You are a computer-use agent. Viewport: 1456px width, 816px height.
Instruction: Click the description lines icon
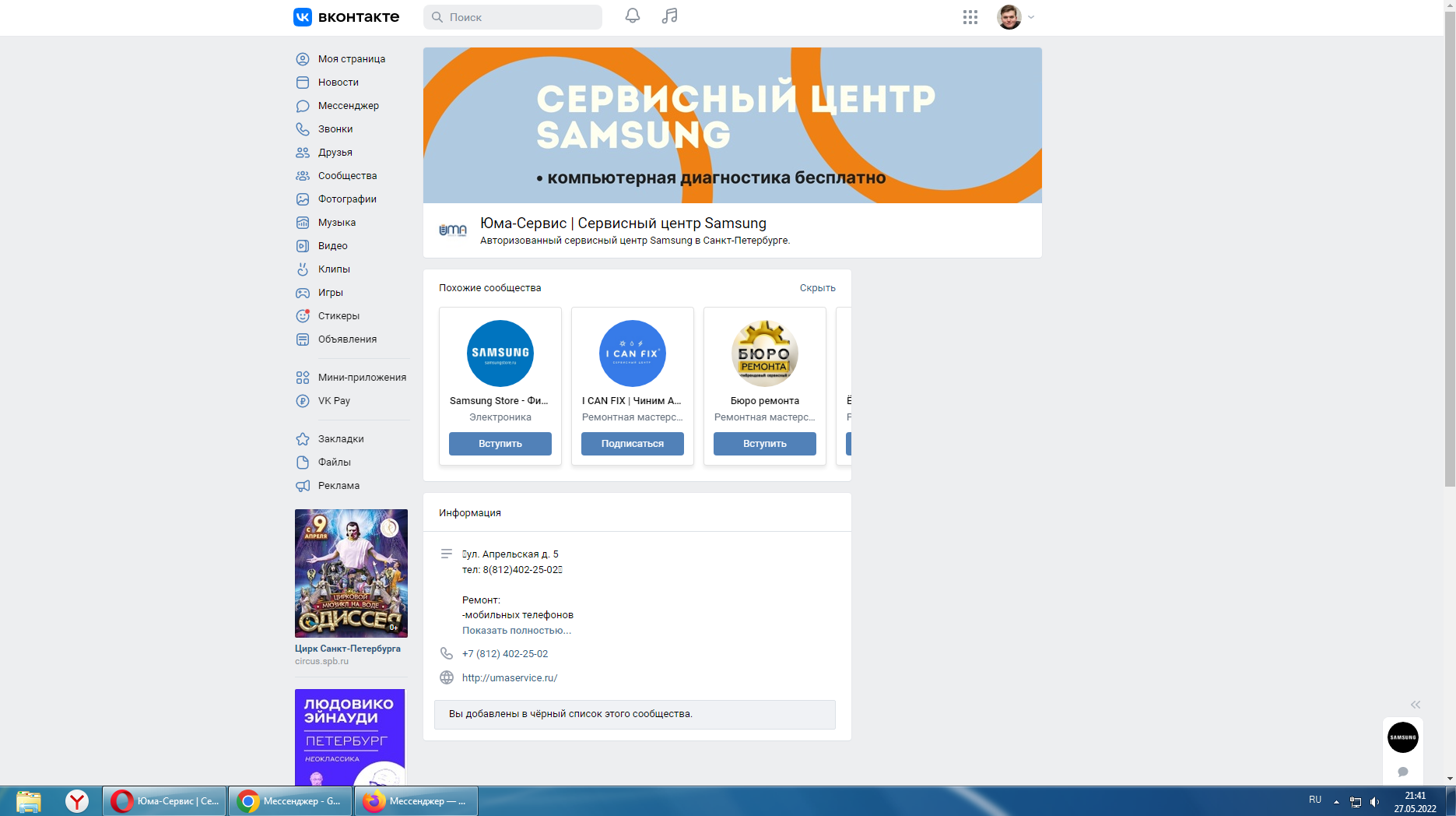click(x=447, y=554)
